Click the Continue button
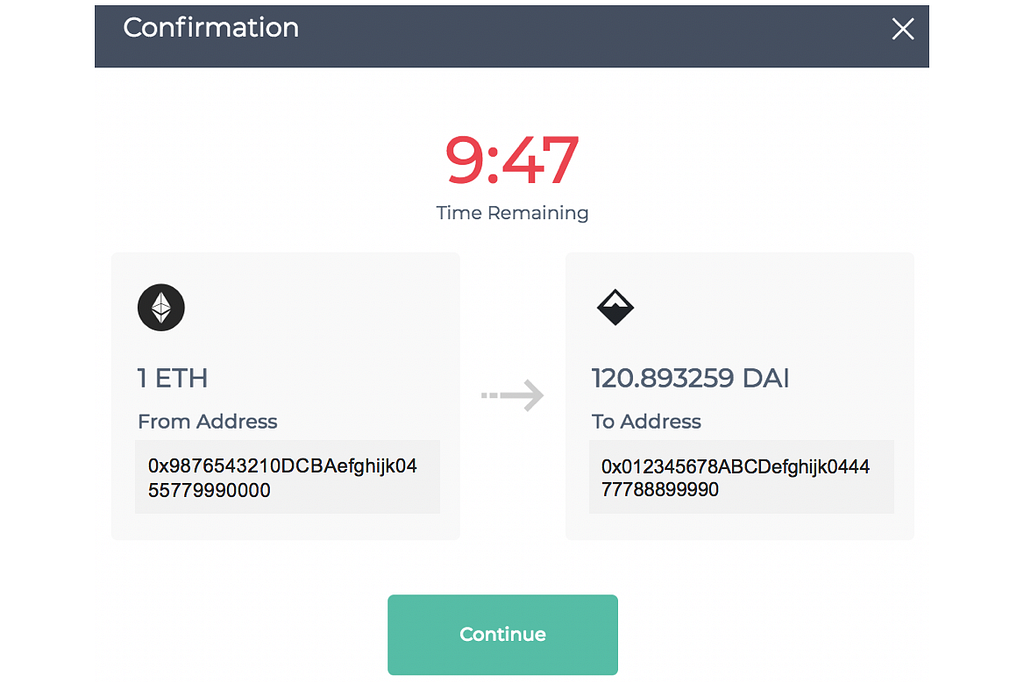 pyautogui.click(x=502, y=634)
